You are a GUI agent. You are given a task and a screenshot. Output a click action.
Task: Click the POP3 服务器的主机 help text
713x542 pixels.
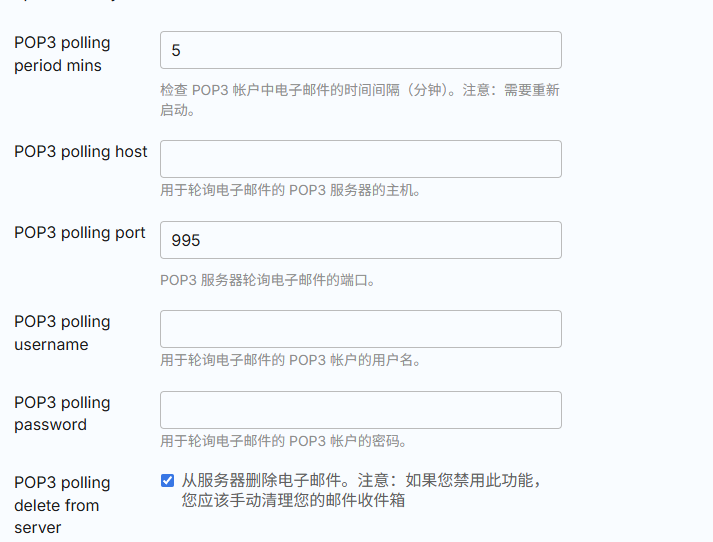(291, 190)
